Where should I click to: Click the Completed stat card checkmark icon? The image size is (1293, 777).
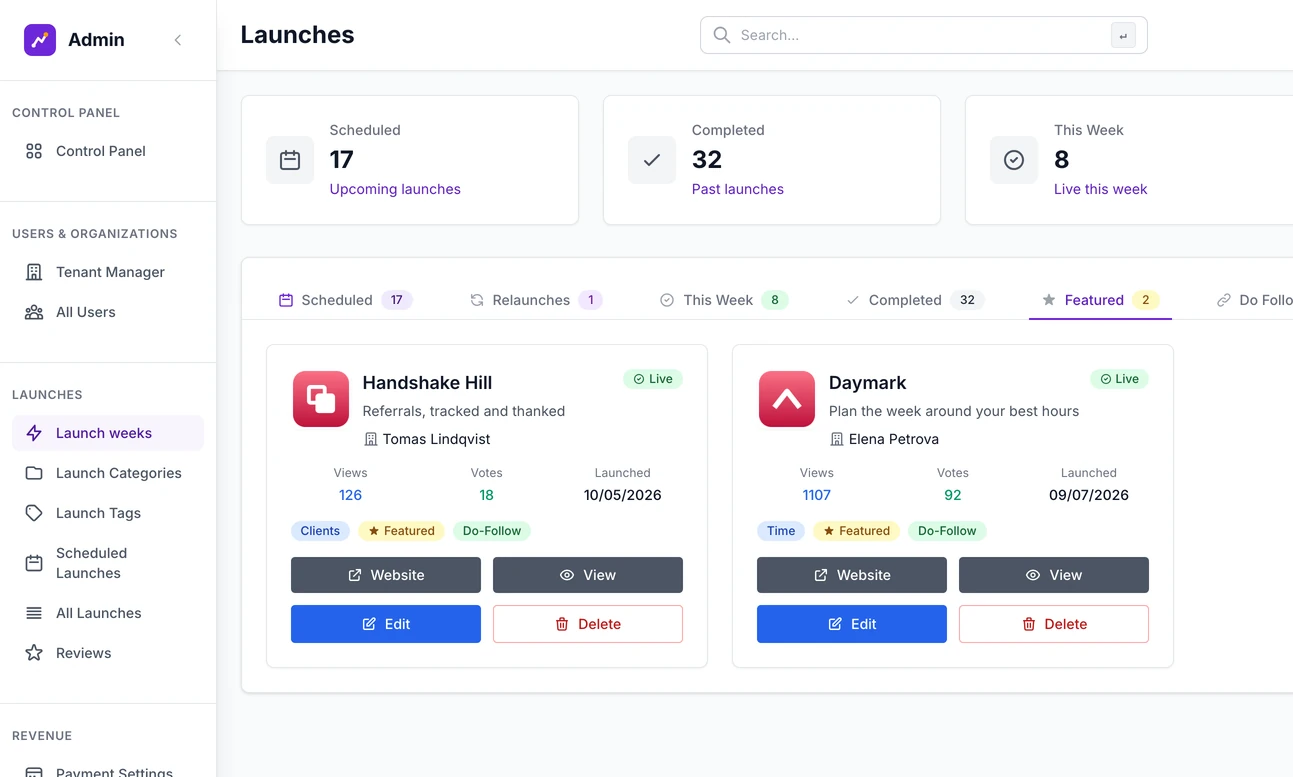pyautogui.click(x=652, y=160)
